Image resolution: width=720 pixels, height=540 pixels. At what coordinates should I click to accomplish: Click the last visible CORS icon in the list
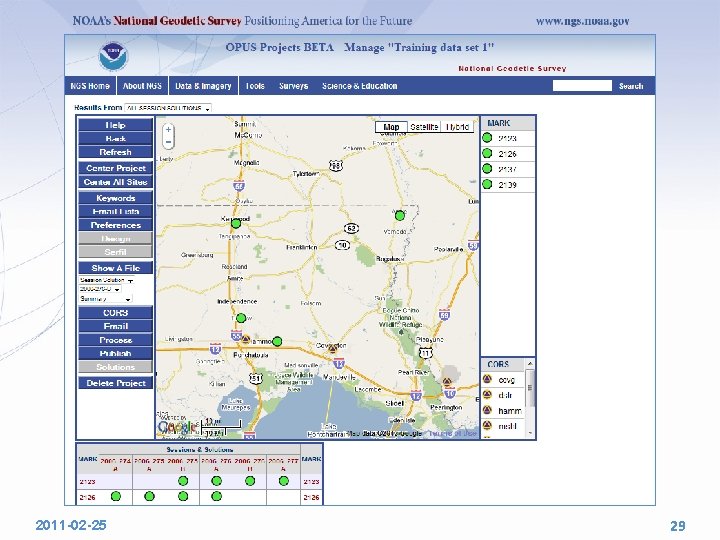click(488, 425)
